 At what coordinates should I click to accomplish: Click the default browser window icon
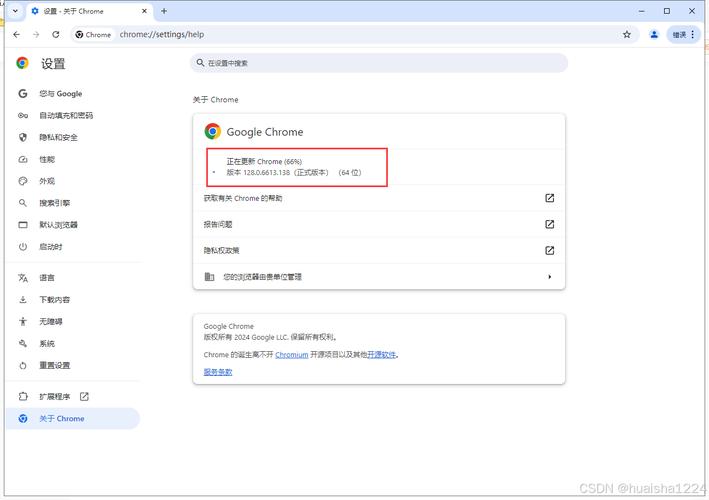(23, 225)
